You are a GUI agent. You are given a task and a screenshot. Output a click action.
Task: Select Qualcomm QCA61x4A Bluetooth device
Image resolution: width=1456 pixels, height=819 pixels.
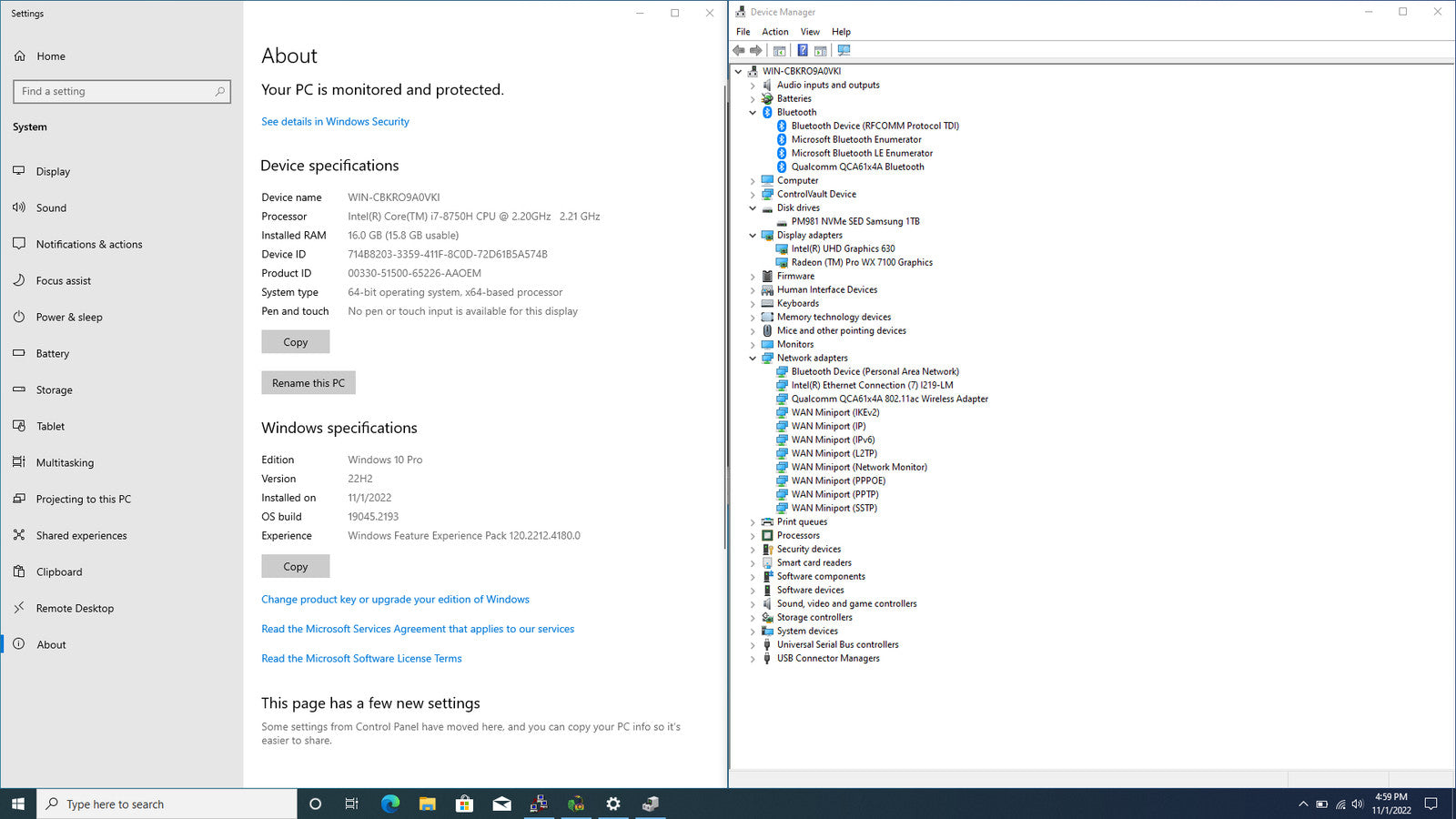(x=857, y=167)
